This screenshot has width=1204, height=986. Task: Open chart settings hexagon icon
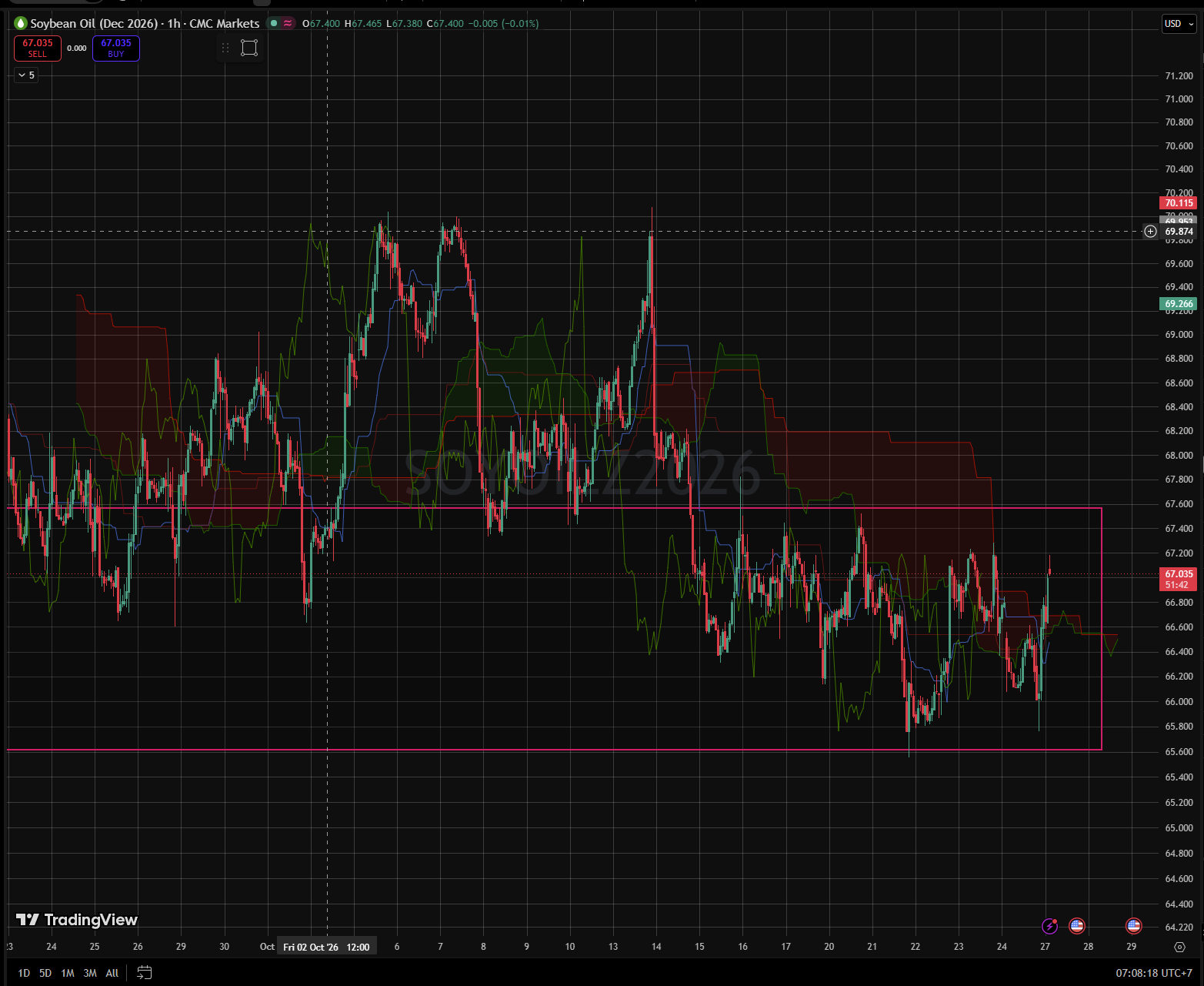pos(1179,947)
